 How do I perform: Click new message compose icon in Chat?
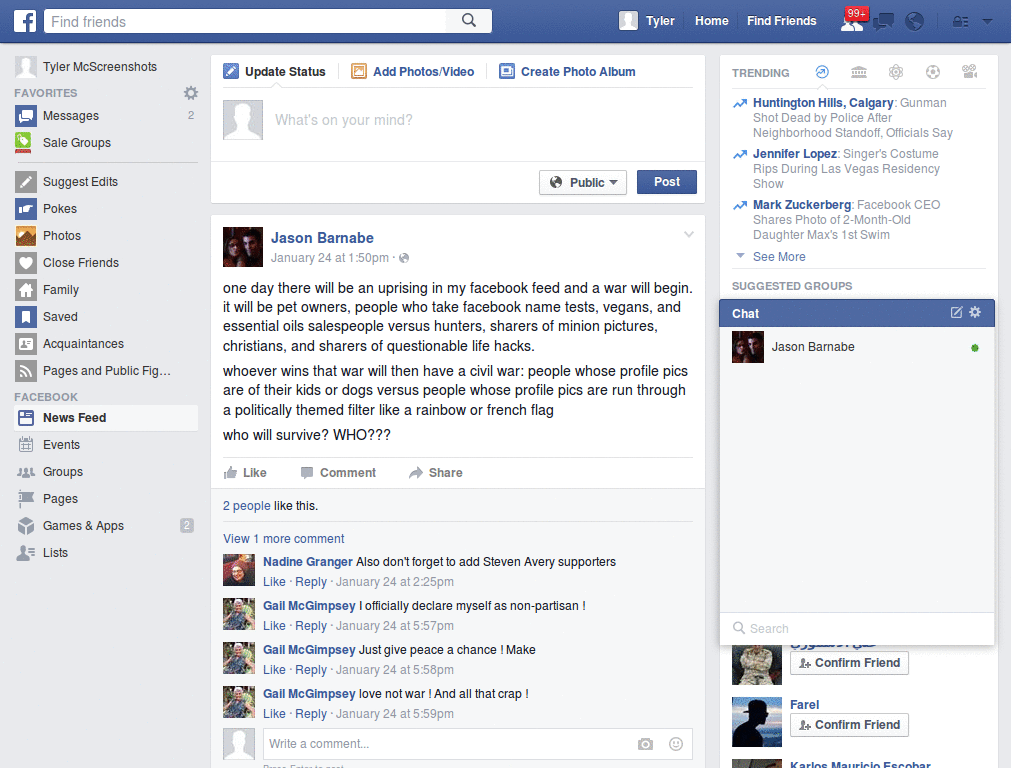coord(956,312)
